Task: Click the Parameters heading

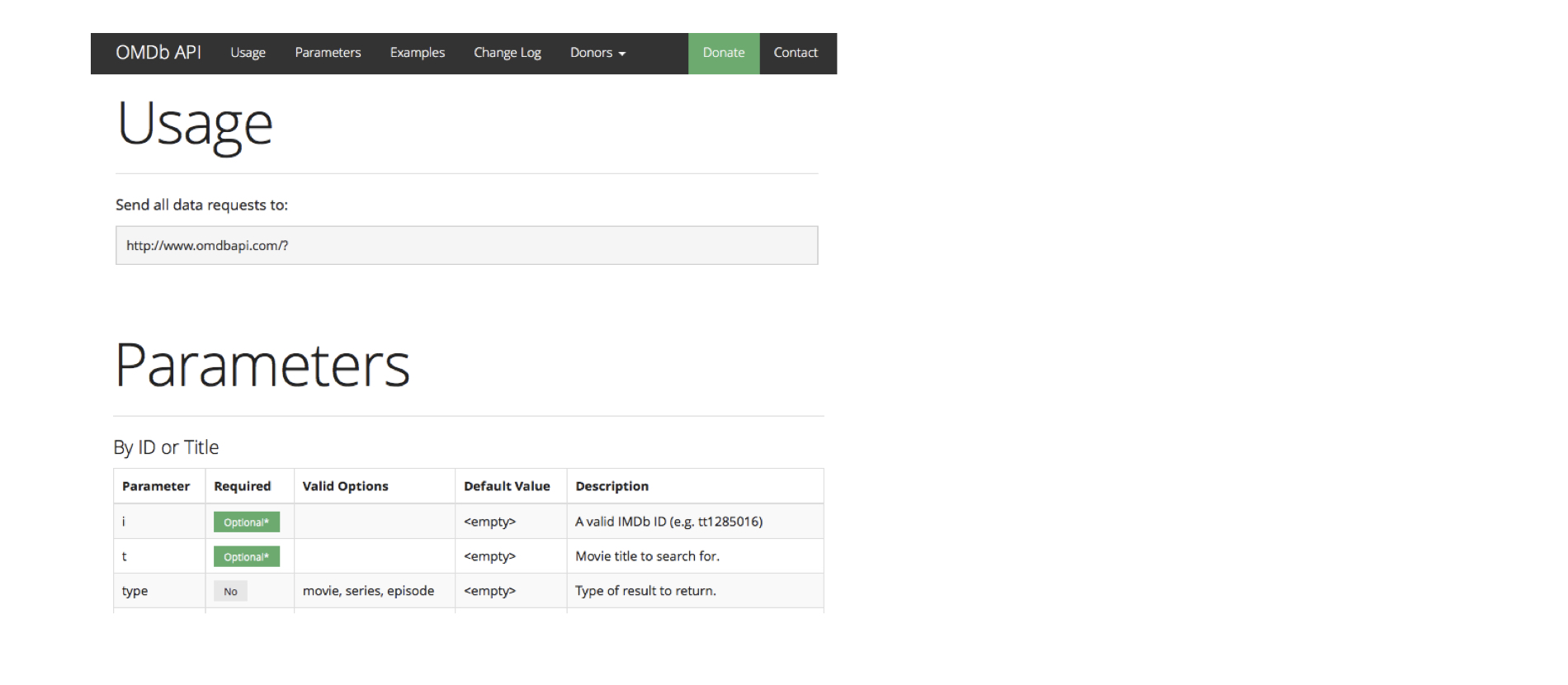Action: tap(262, 366)
